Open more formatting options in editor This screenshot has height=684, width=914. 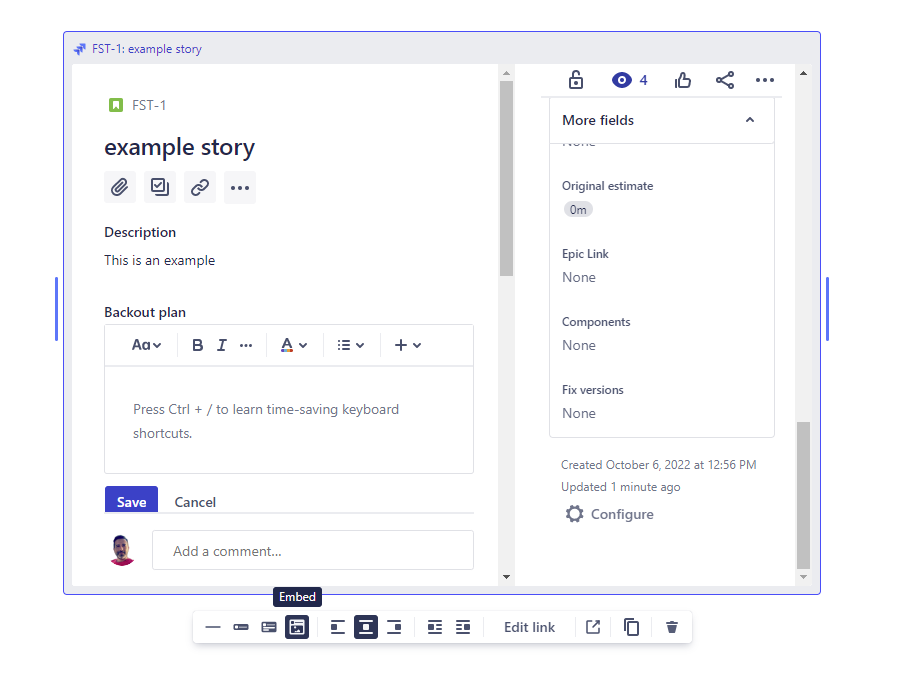pos(246,345)
